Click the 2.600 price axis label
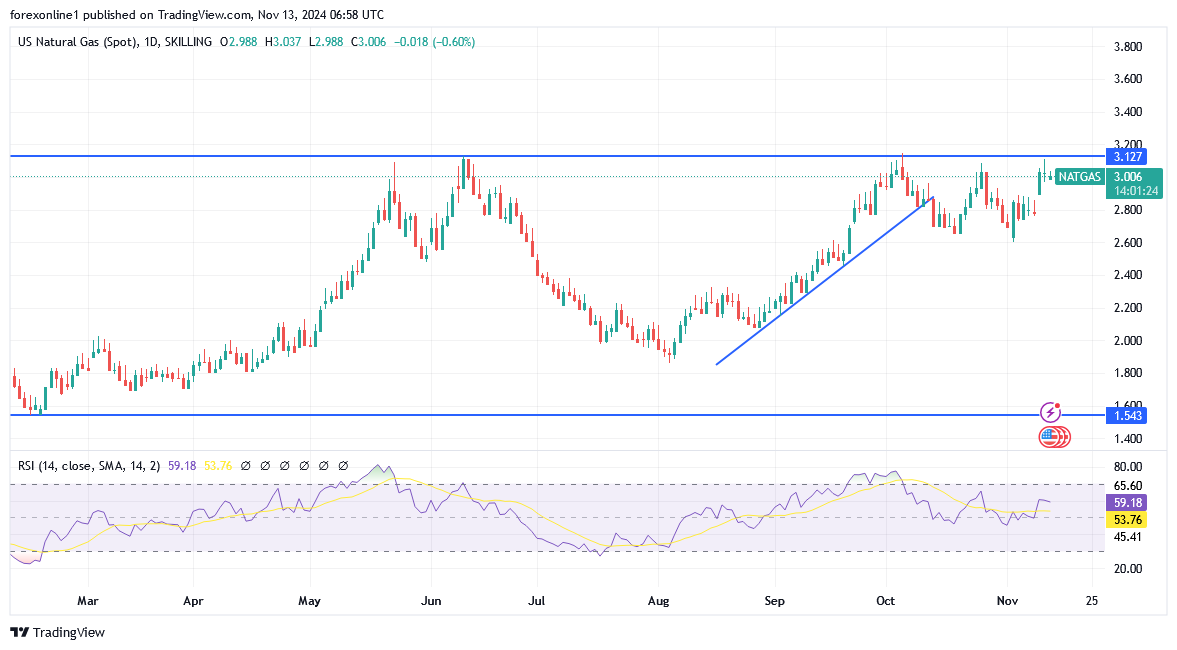This screenshot has height=650, width=1177. click(1127, 242)
